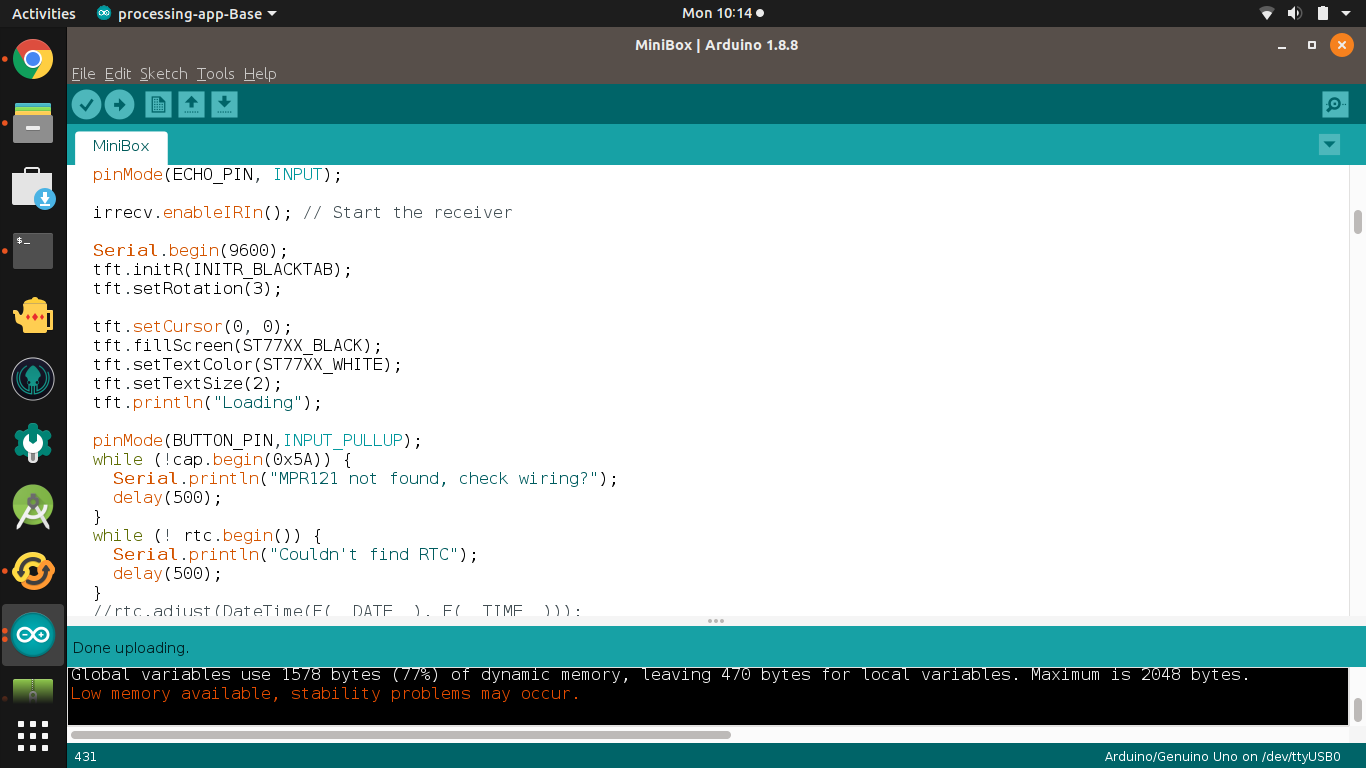Launch GitKraken from the dock
Viewport: 1366px width, 768px height.
[33, 379]
